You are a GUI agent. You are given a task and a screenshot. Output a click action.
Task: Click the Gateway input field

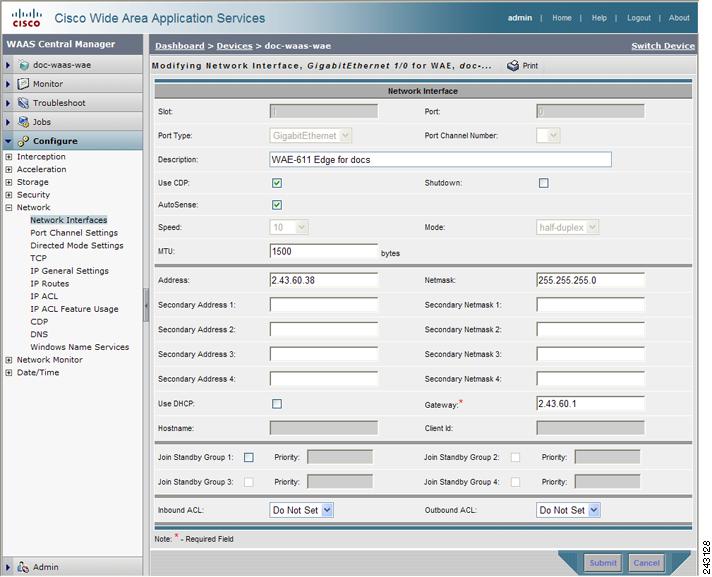[590, 404]
